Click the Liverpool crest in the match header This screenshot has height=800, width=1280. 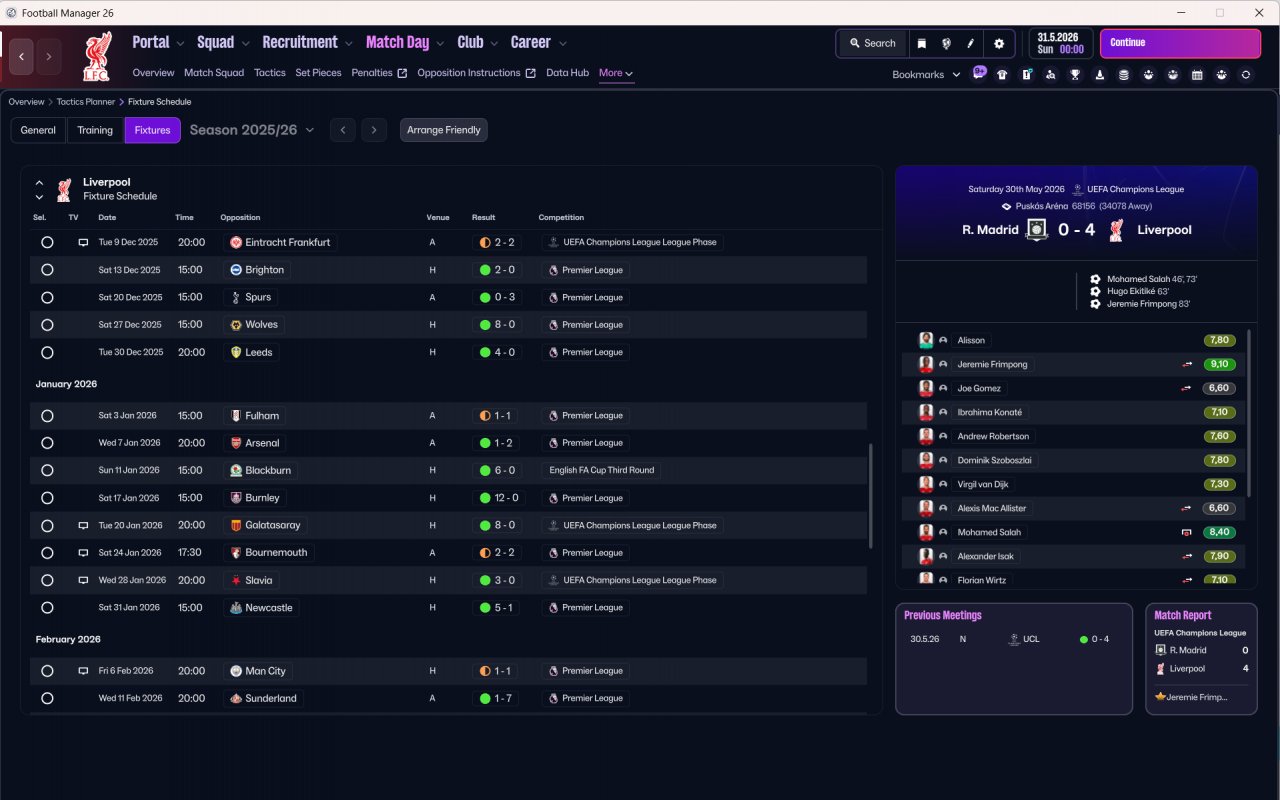[x=1118, y=229]
